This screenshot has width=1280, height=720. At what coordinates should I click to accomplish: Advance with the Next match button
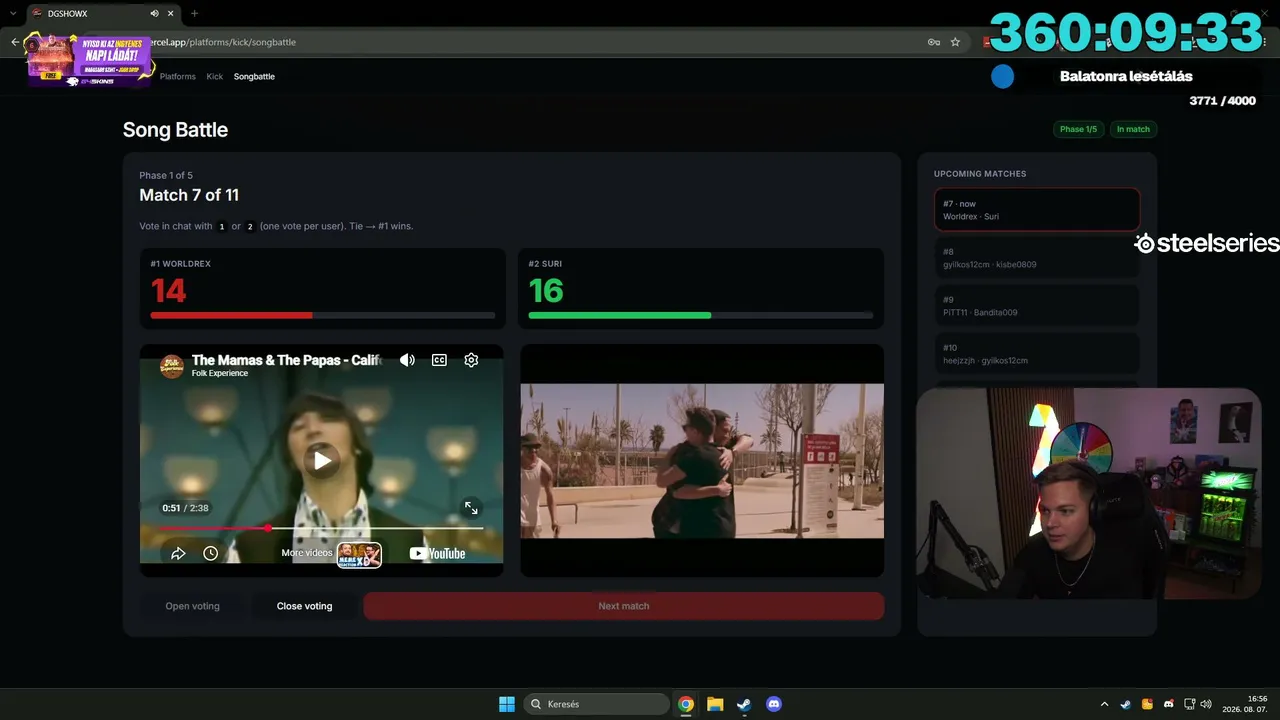(624, 606)
